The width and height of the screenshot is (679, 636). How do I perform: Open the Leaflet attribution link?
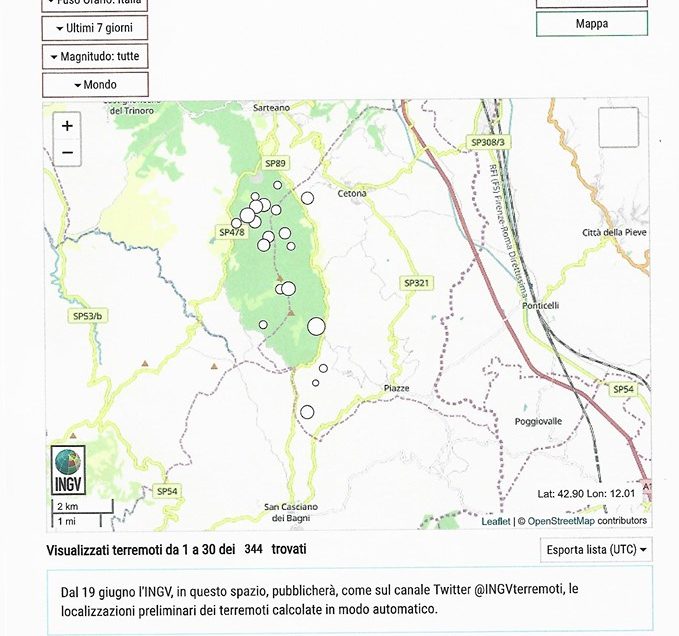click(496, 521)
